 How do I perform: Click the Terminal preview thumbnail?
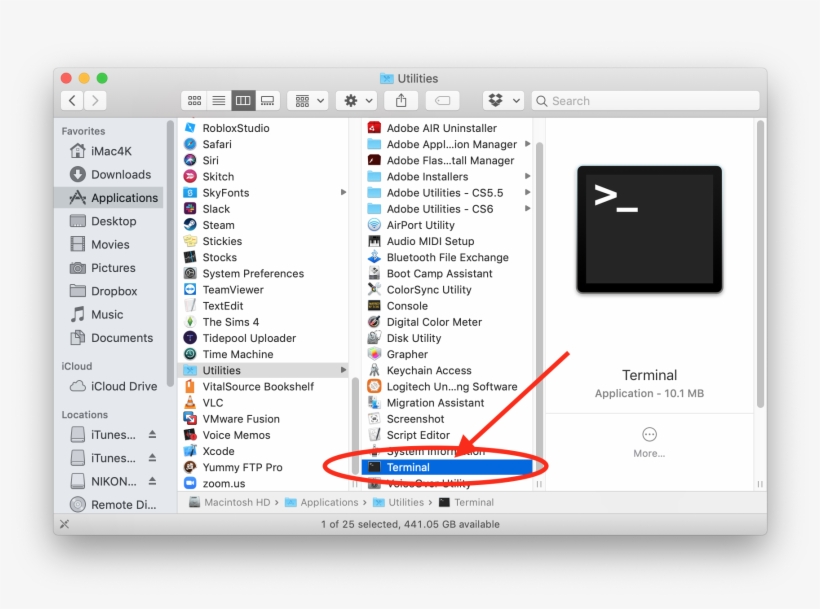click(x=650, y=229)
